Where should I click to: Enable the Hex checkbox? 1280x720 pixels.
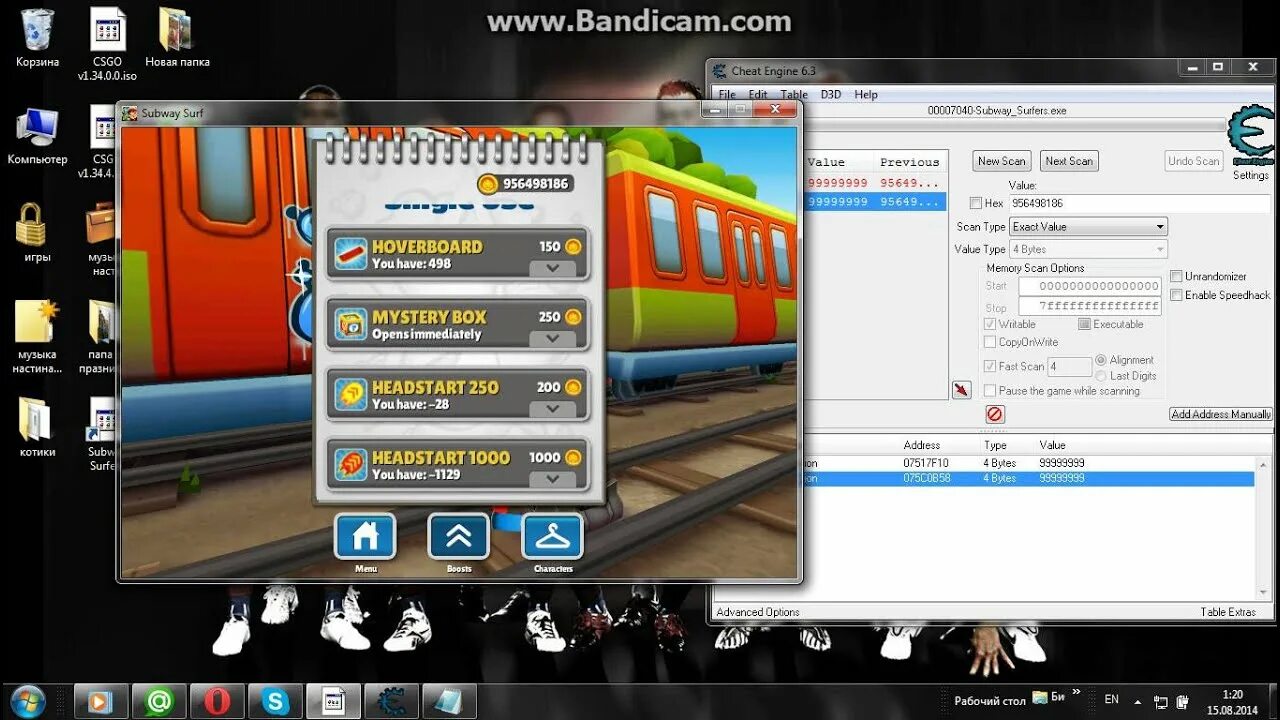(x=975, y=203)
